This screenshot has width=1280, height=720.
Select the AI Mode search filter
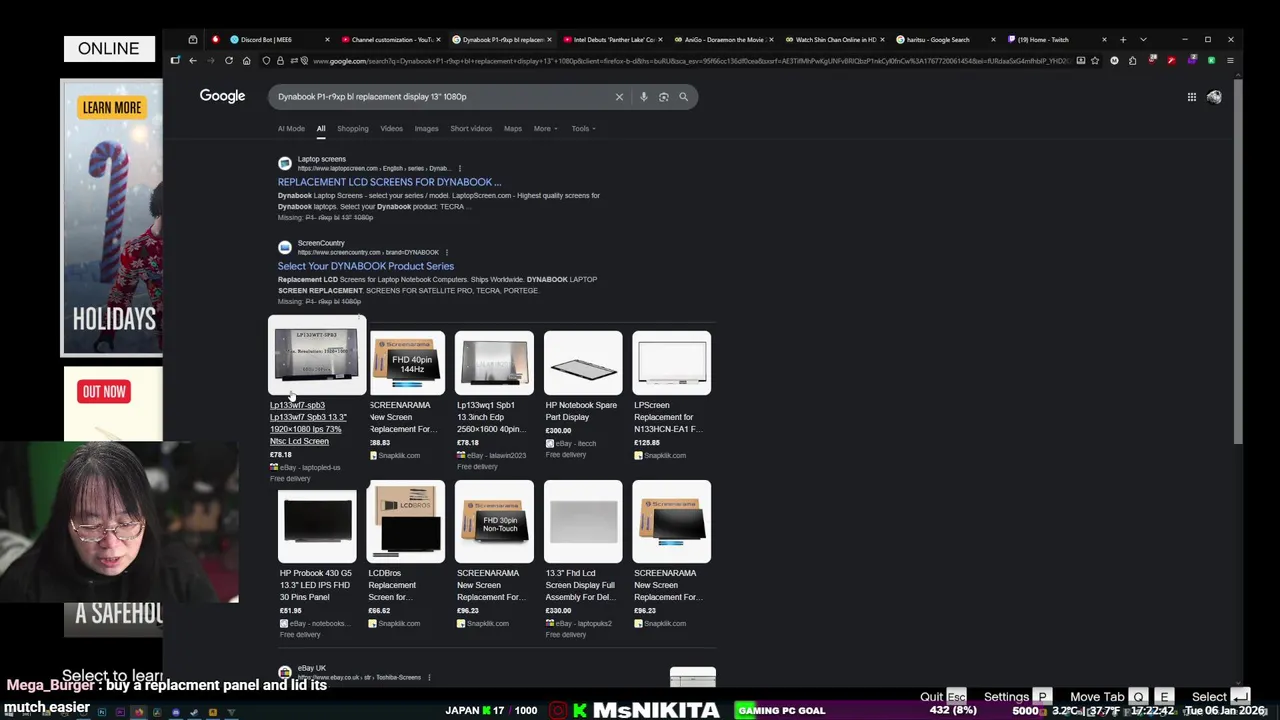291,128
